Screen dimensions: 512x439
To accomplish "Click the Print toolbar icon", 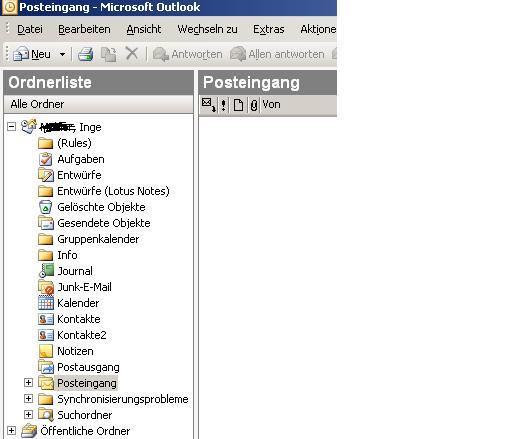I will tap(86, 54).
